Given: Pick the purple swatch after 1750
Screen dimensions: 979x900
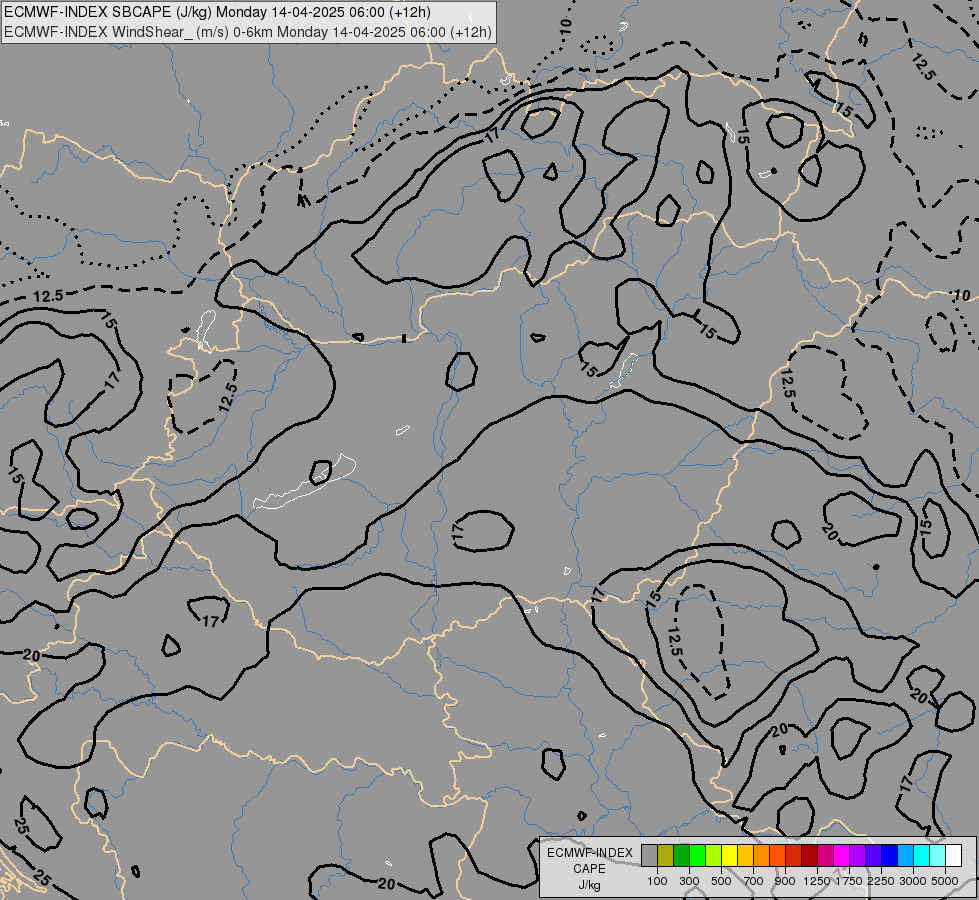Looking at the screenshot, I should tap(858, 856).
